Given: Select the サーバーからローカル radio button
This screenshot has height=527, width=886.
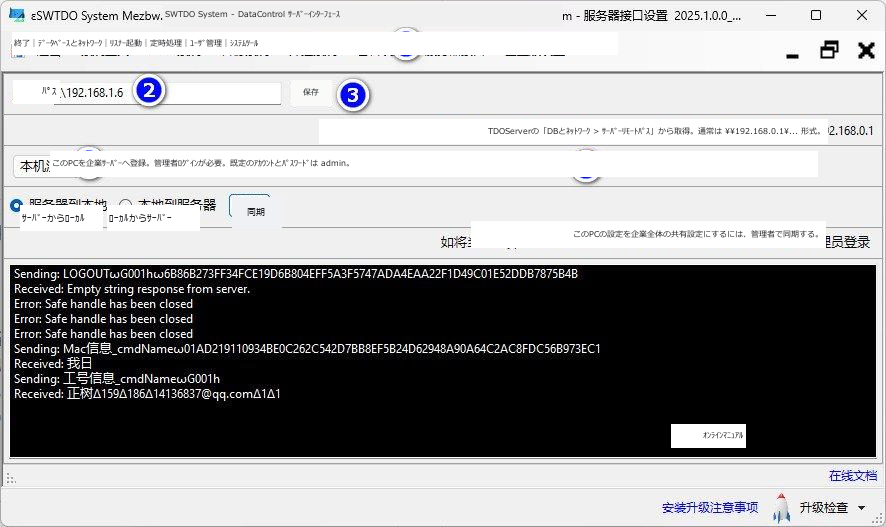Looking at the screenshot, I should [16, 206].
